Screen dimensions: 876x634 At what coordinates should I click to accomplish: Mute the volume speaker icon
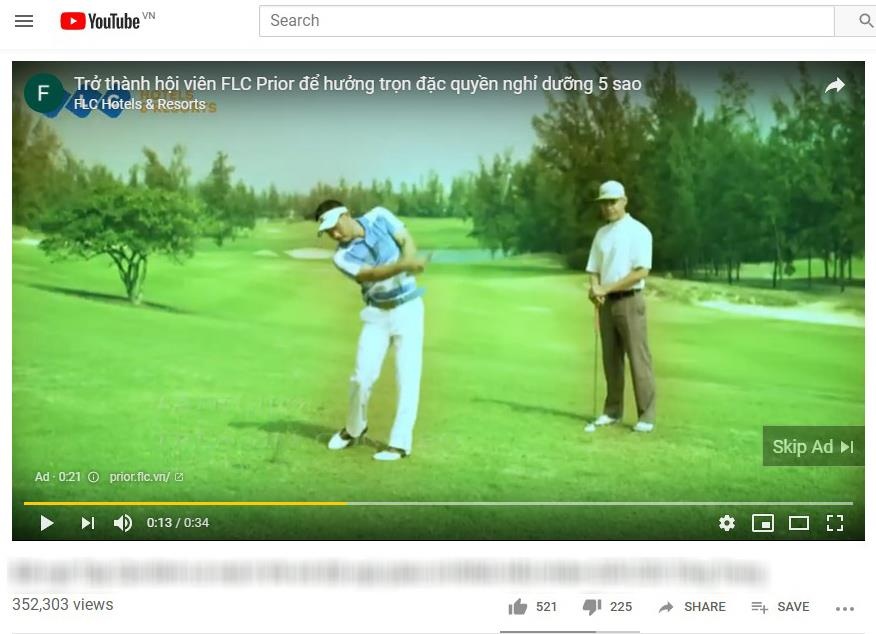(x=123, y=523)
